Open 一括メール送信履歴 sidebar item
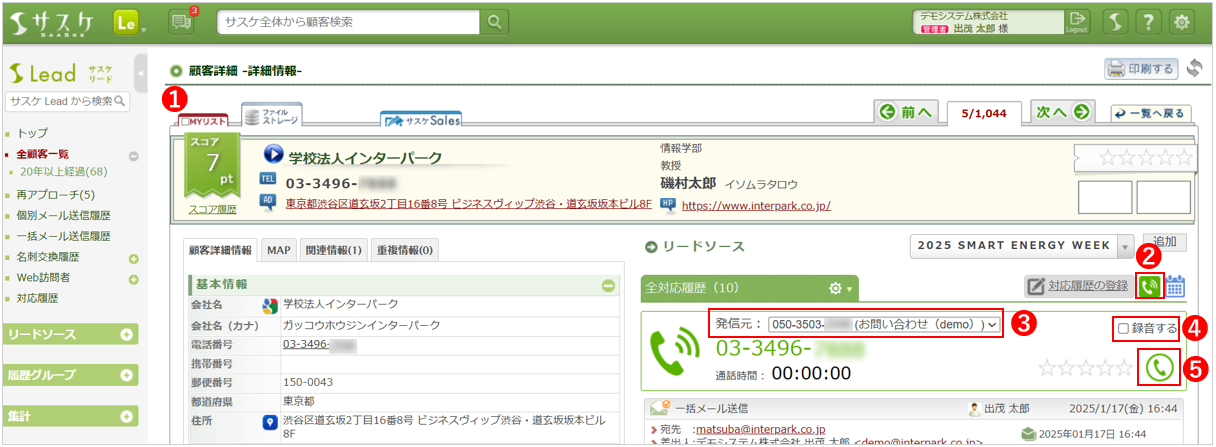The height and width of the screenshot is (447, 1216). tap(63, 236)
